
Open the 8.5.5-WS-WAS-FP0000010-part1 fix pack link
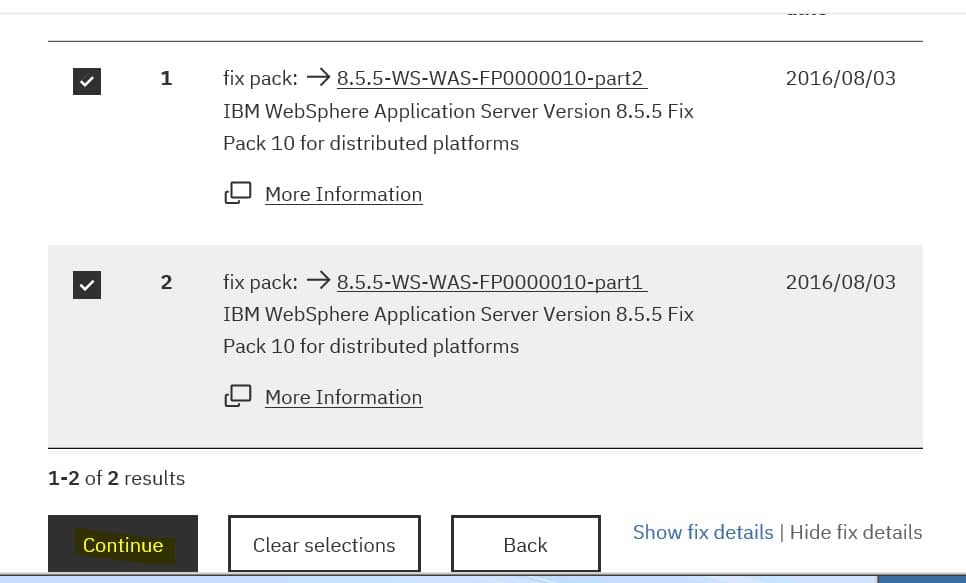492,282
